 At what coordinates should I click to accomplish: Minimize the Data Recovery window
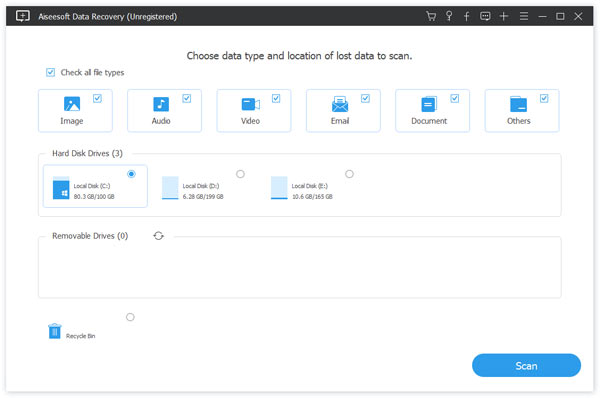542,16
